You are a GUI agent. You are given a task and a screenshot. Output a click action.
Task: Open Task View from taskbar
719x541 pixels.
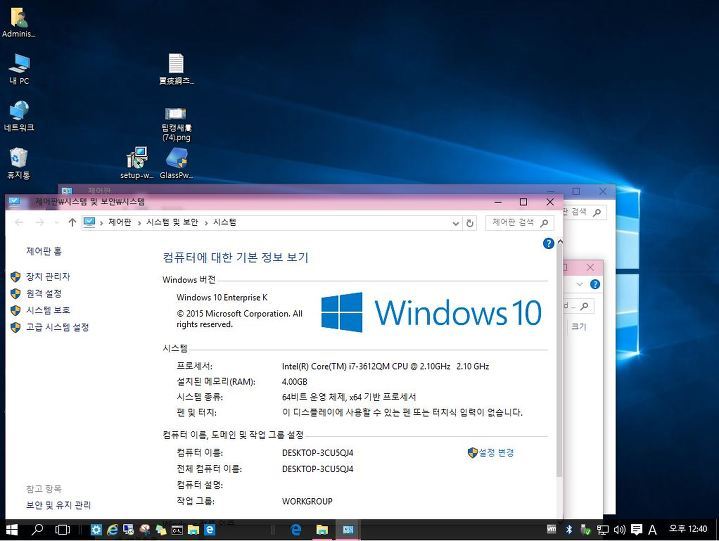point(62,530)
